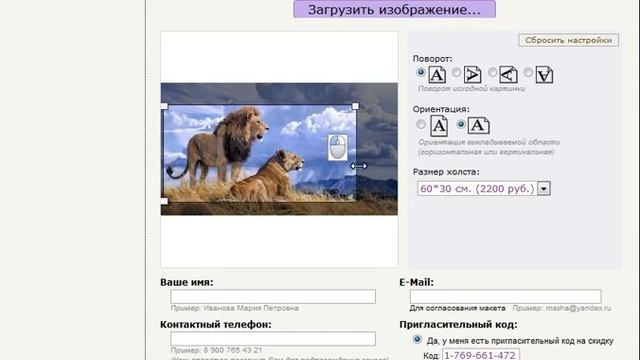Click the top-right crop handle on the image
The height and width of the screenshot is (360, 640).
356,106
